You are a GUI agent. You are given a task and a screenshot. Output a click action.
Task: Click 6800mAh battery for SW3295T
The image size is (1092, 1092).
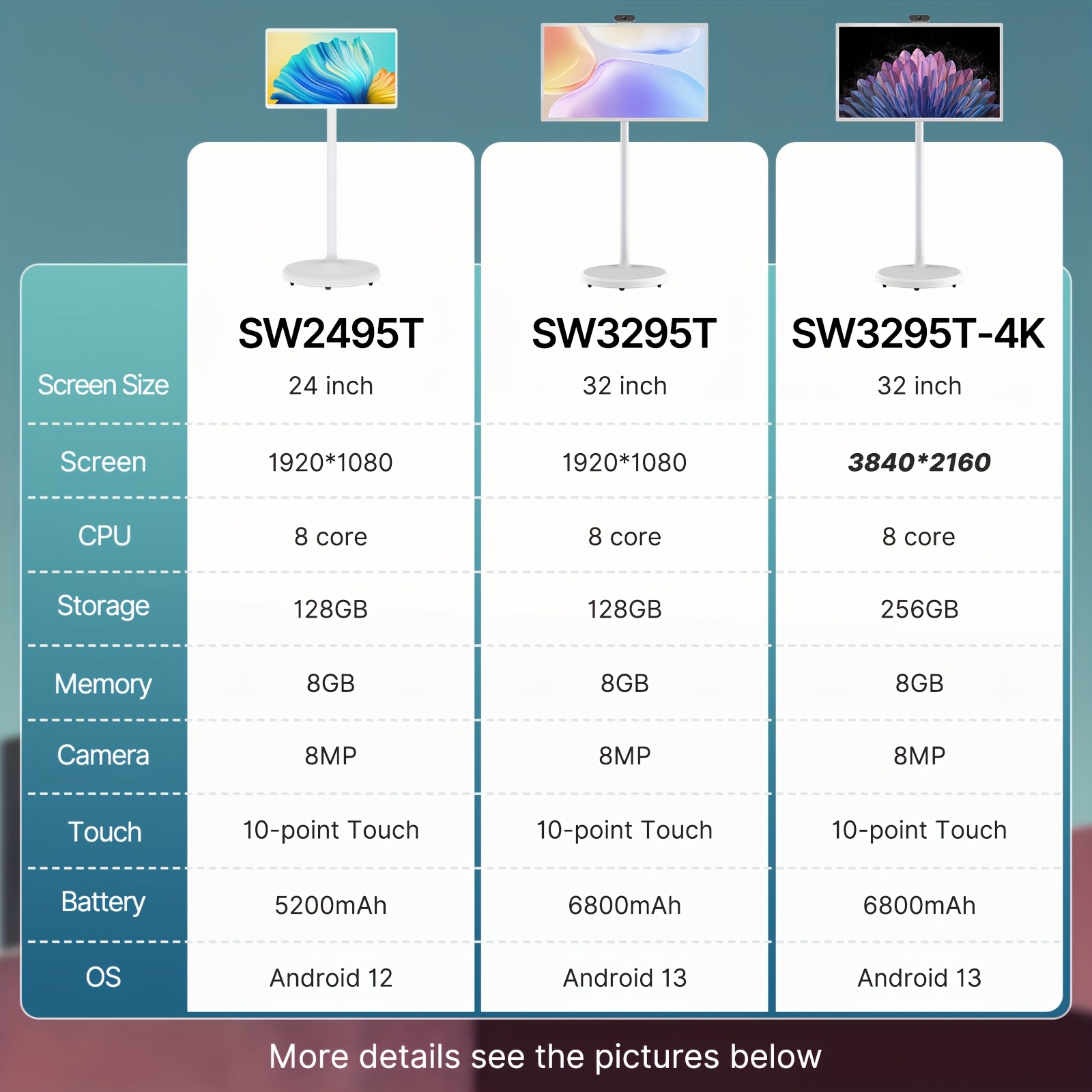[624, 906]
